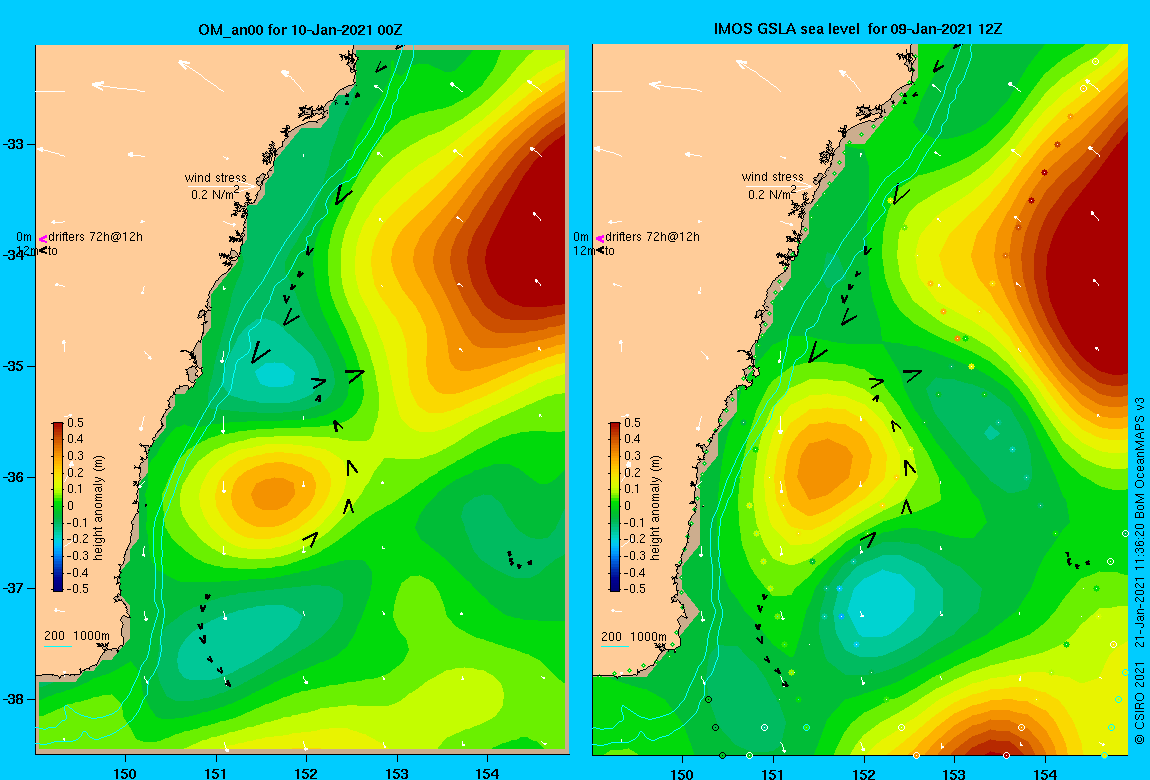Click the cyan cold eddy near -37 in right map
The image size is (1150, 780).
pyautogui.click(x=882, y=605)
